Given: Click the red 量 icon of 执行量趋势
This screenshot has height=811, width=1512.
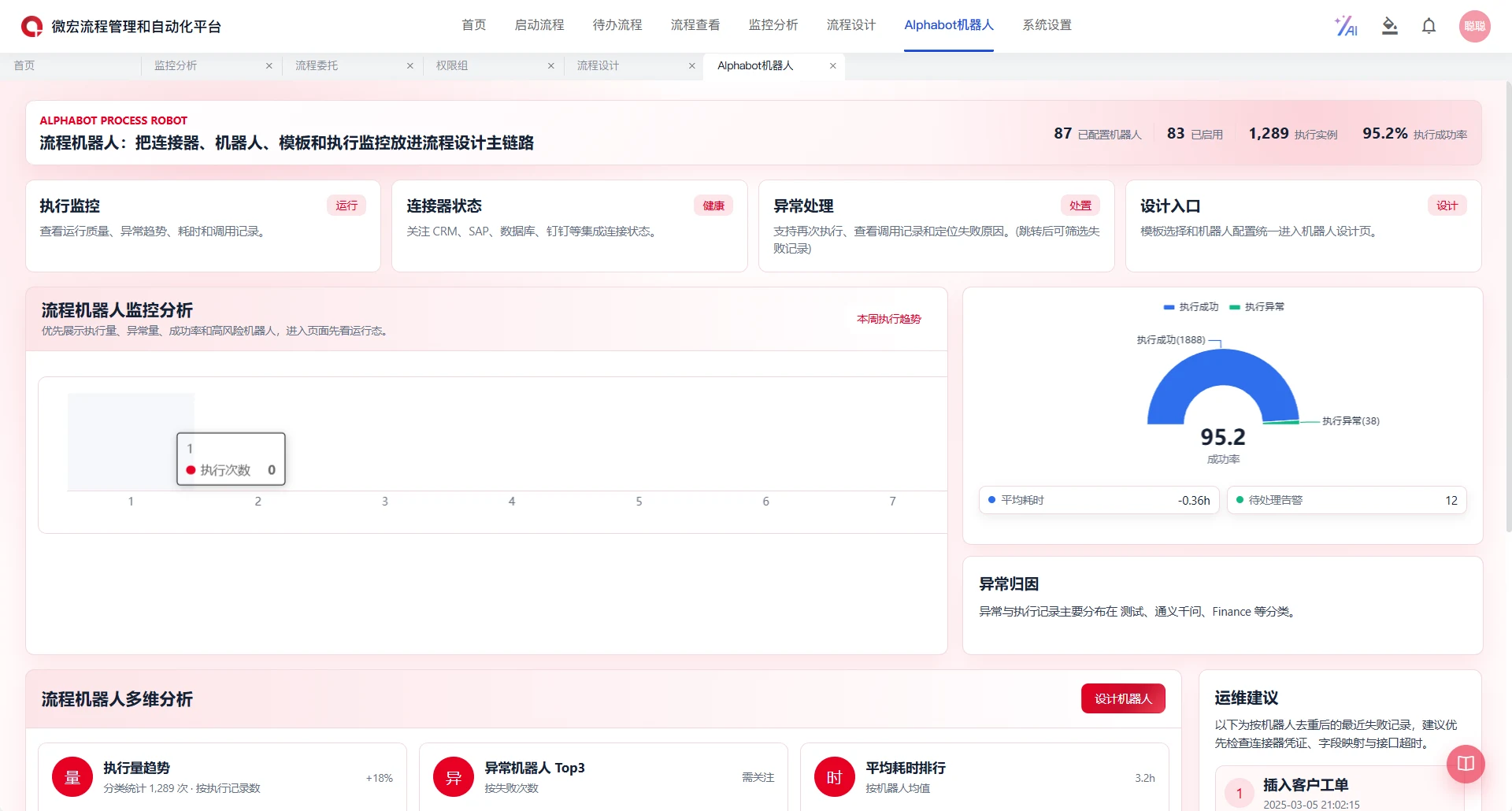Looking at the screenshot, I should tap(72, 777).
